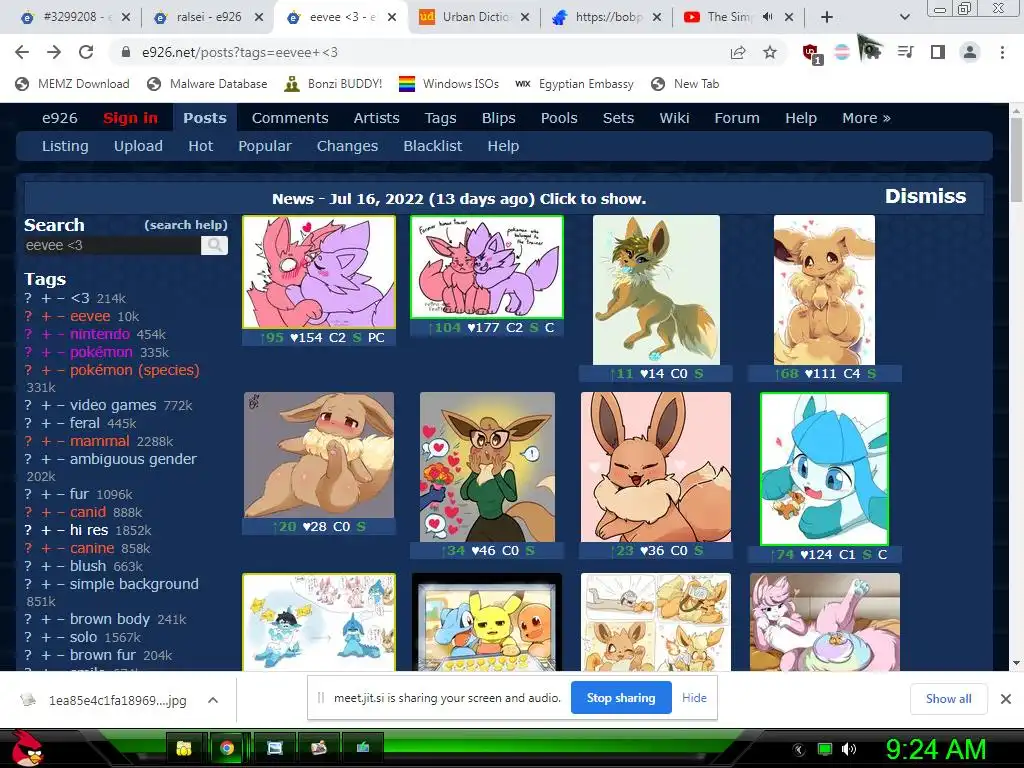Viewport: 1024px width, 768px height.
Task: Open the Glaceon post thumbnail
Action: coord(824,469)
